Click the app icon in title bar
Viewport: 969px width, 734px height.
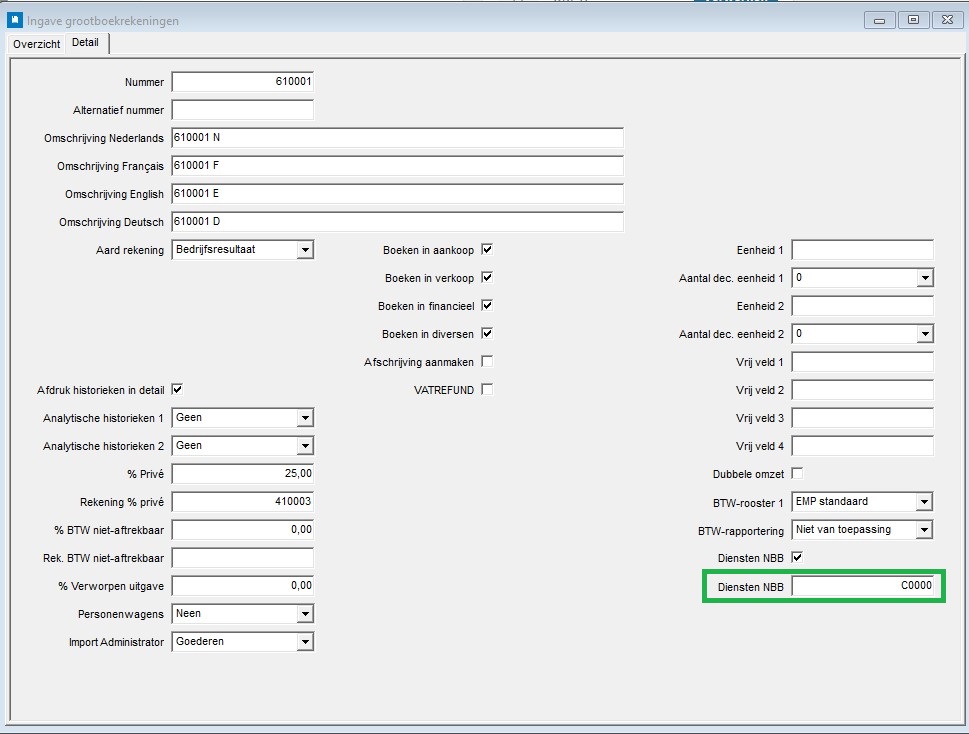coord(14,20)
